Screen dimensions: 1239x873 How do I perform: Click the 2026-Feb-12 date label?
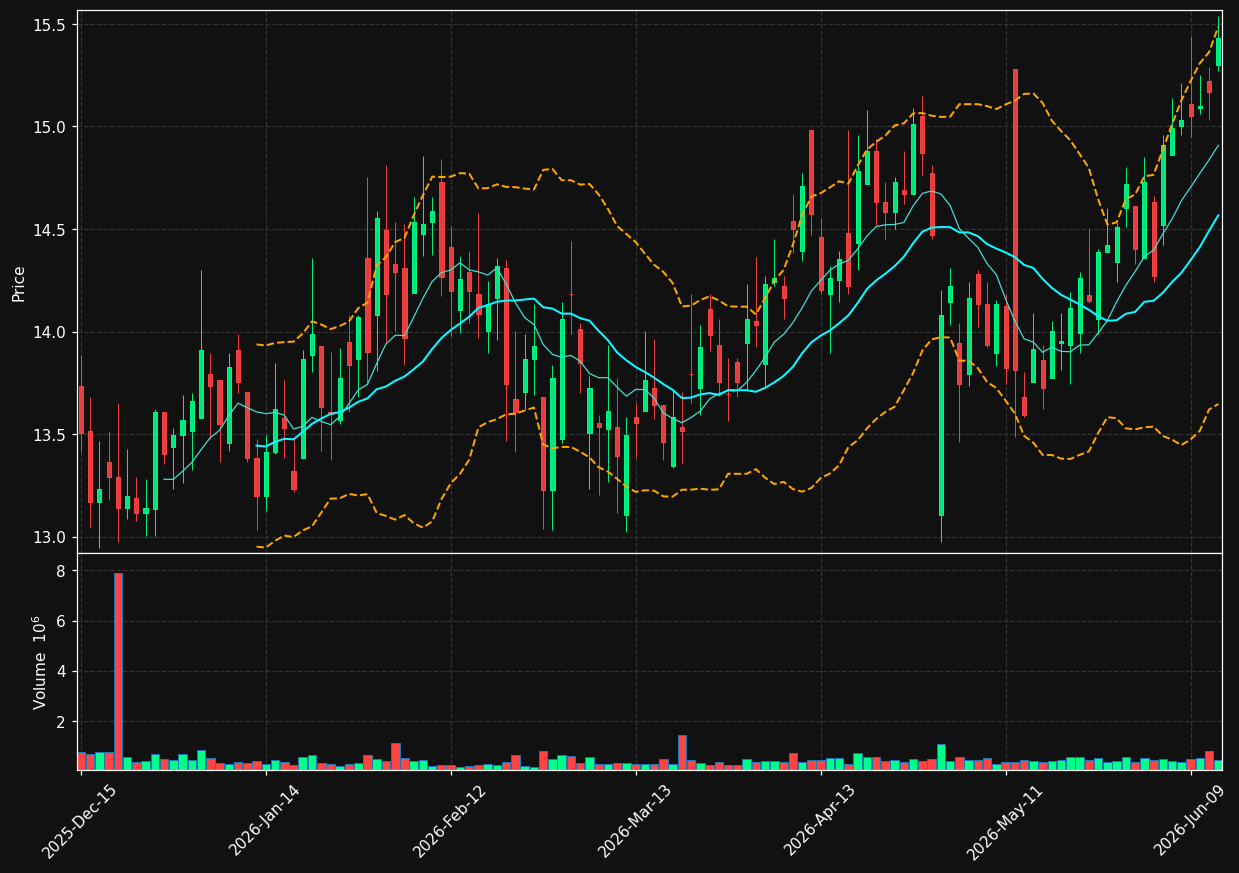coord(449,821)
